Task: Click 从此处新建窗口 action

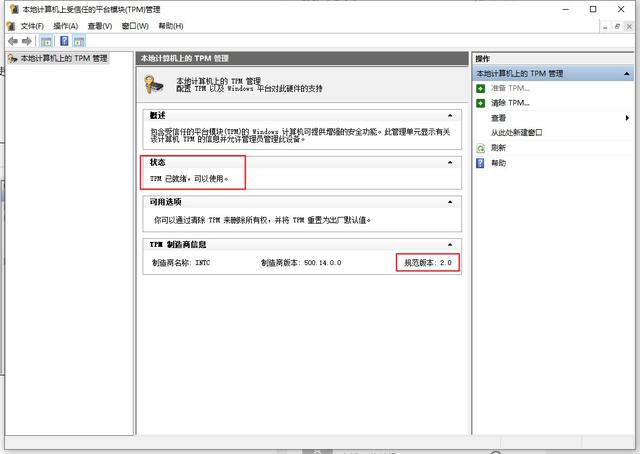Action: pyautogui.click(x=517, y=133)
